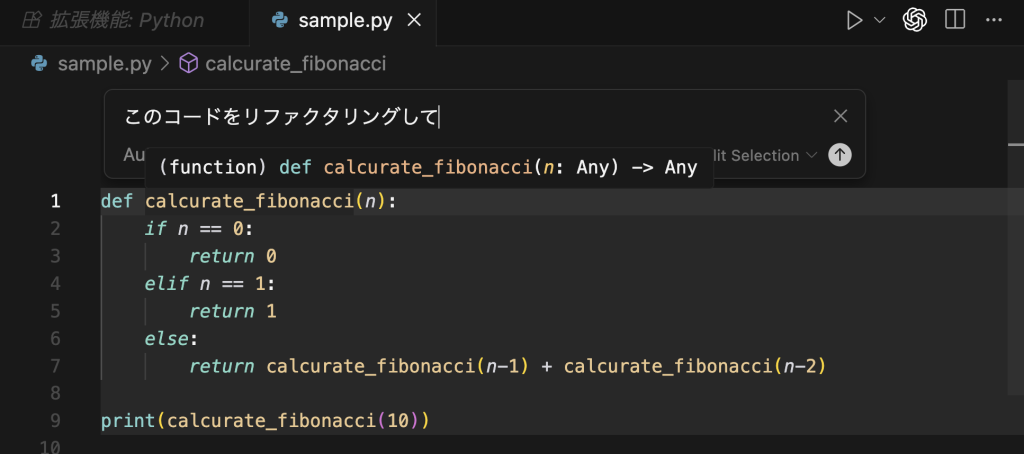Submit the prompt with the send arrow
1024x454 pixels.
point(840,155)
